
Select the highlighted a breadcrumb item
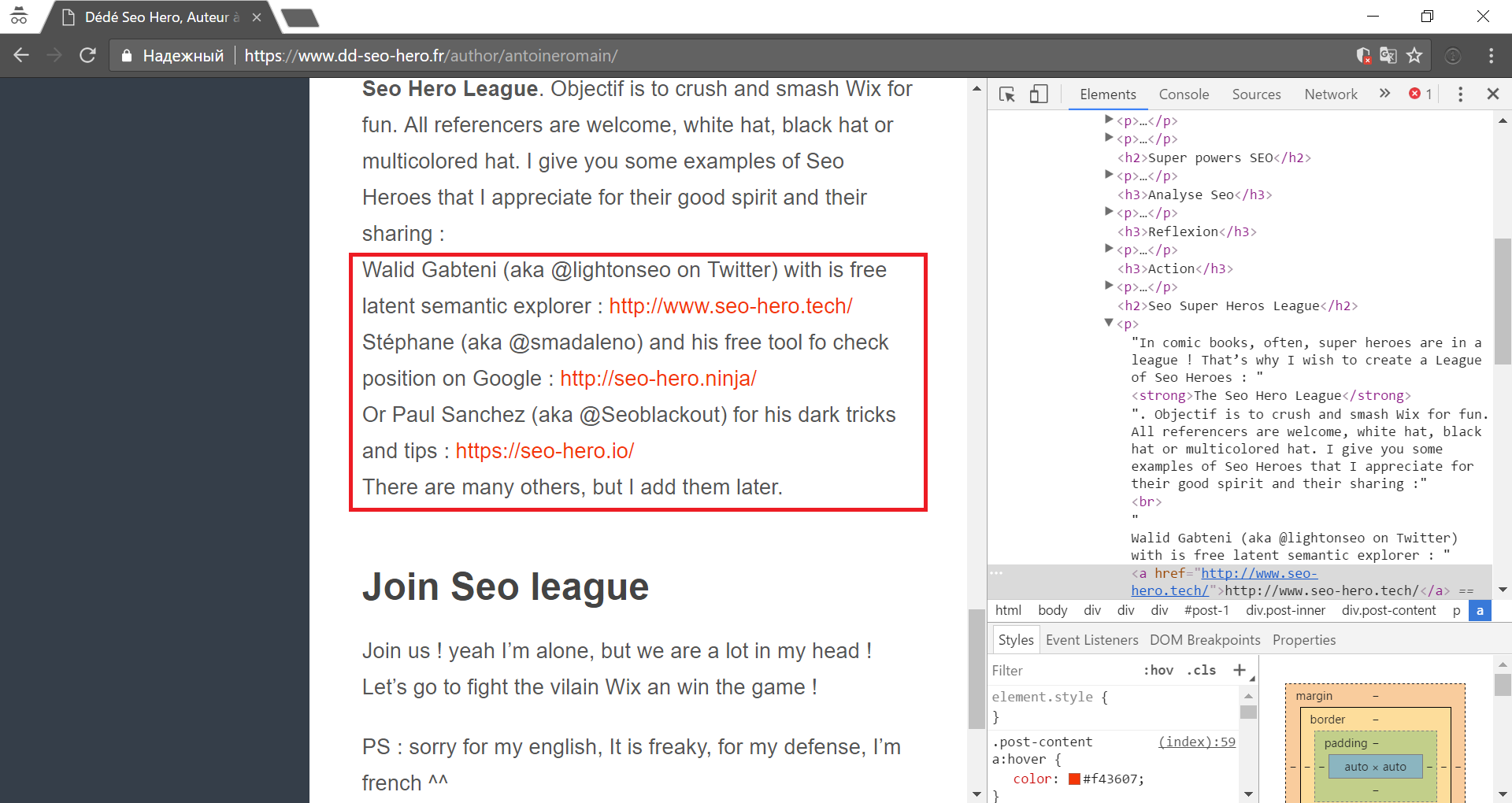pos(1480,610)
